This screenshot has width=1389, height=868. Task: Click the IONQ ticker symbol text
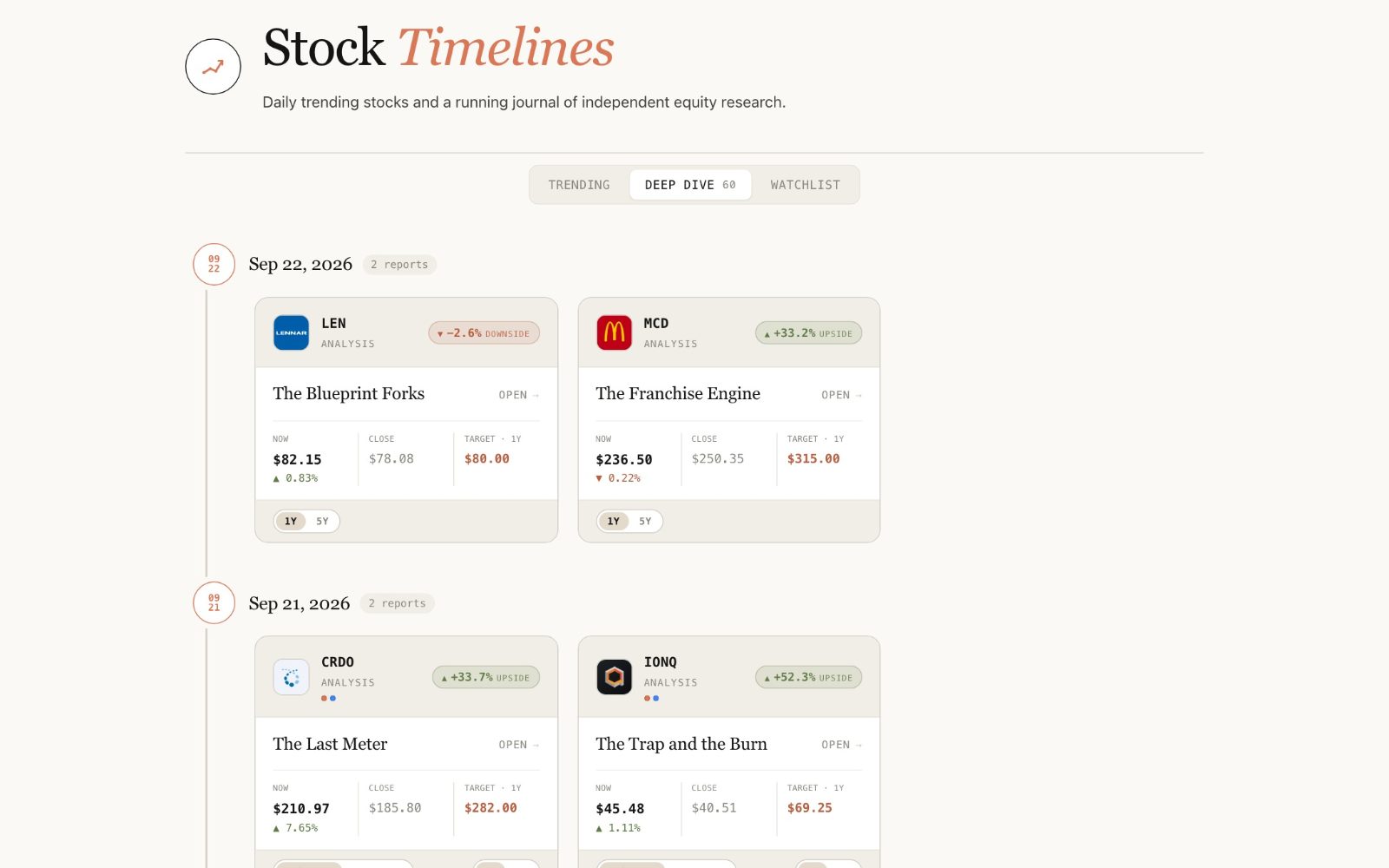[x=661, y=661]
